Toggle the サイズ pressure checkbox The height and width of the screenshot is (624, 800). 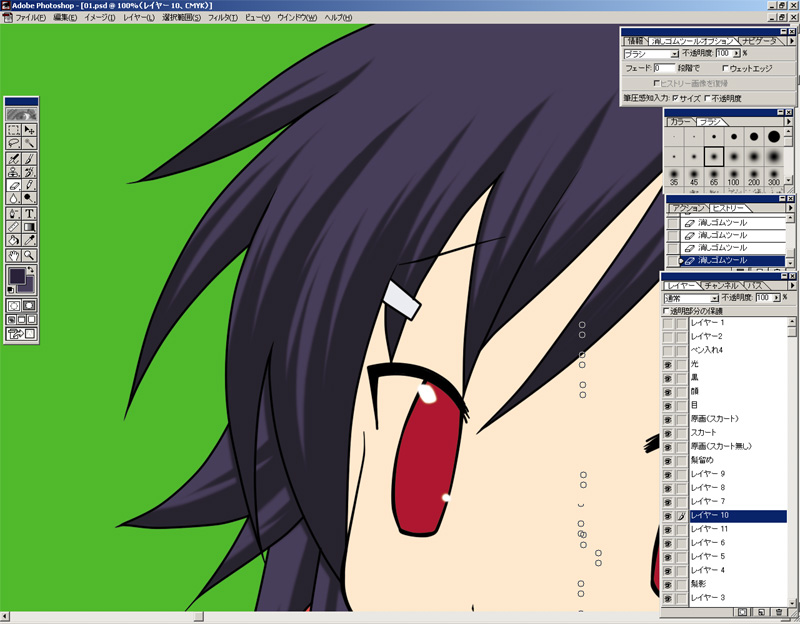click(676, 98)
